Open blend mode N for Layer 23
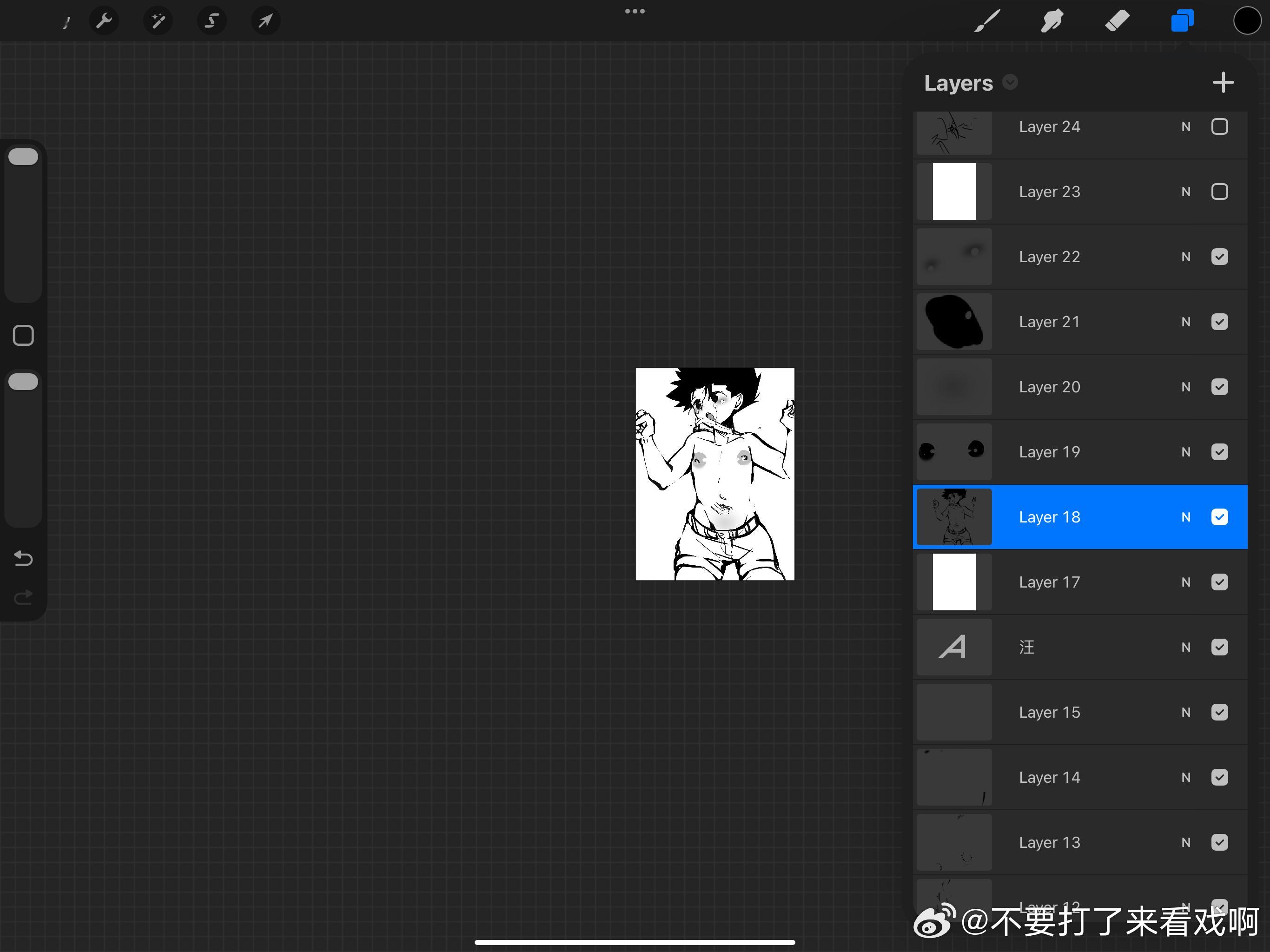 tap(1185, 191)
